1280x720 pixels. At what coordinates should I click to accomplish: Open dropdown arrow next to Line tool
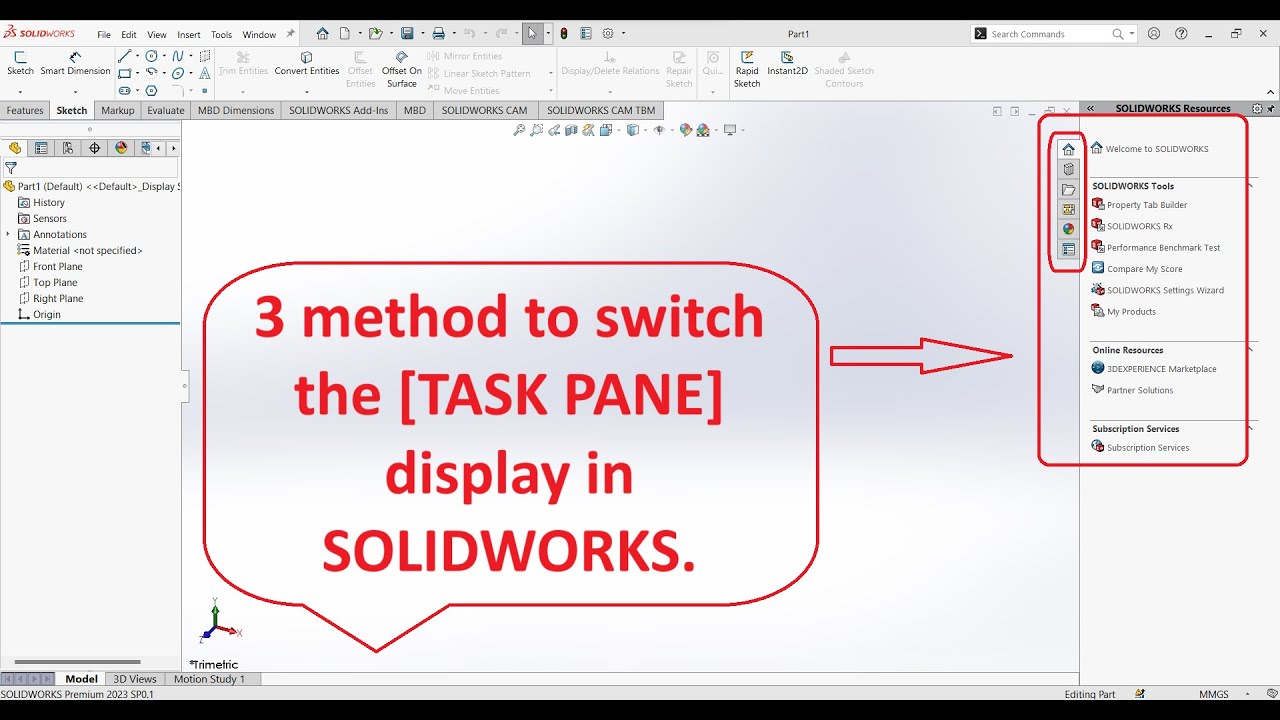point(137,56)
